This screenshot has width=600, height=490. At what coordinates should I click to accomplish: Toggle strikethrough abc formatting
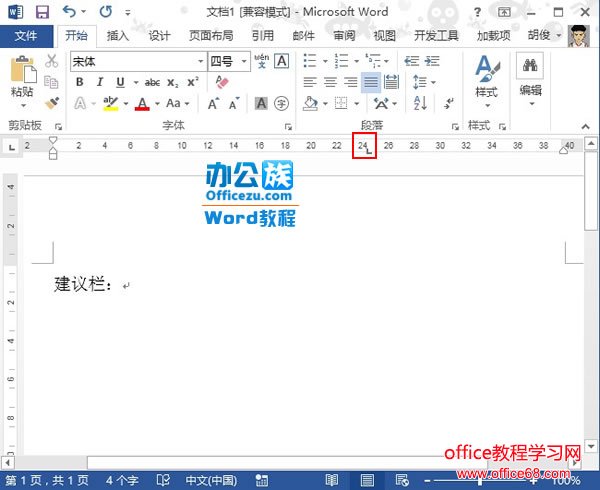coord(152,82)
